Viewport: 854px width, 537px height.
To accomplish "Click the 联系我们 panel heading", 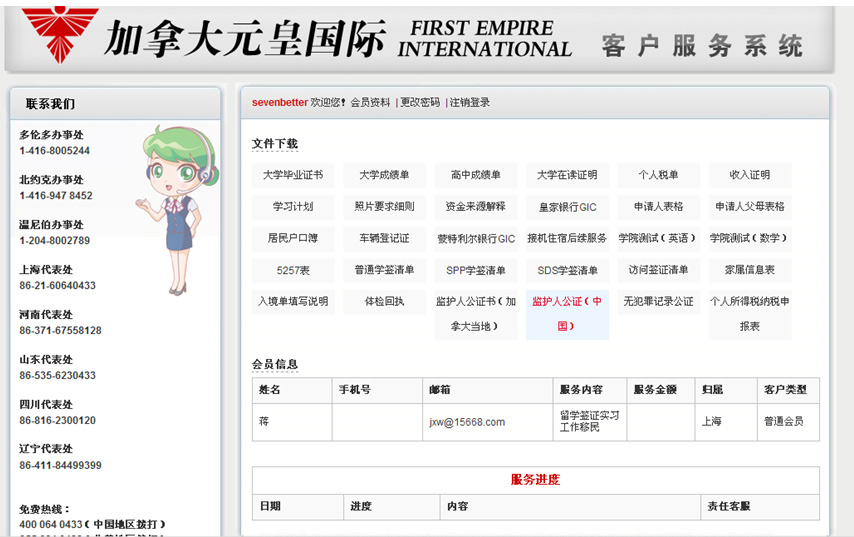I will (x=50, y=103).
